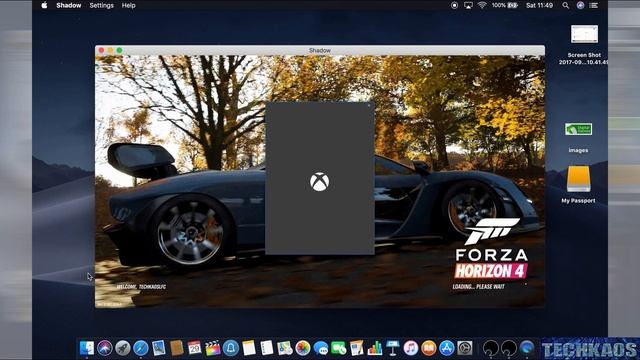Open the Help menu
This screenshot has height=360, width=640.
coord(129,5)
